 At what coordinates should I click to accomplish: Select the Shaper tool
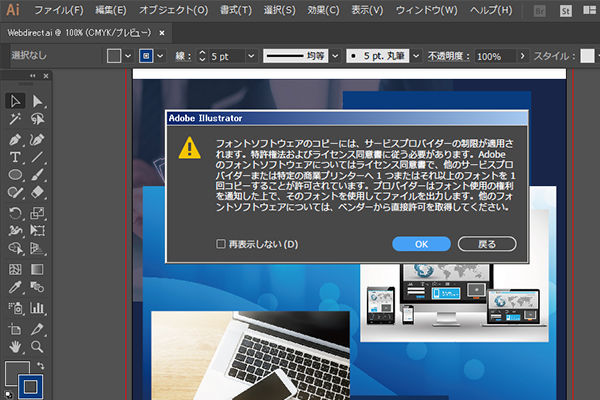[x=15, y=192]
